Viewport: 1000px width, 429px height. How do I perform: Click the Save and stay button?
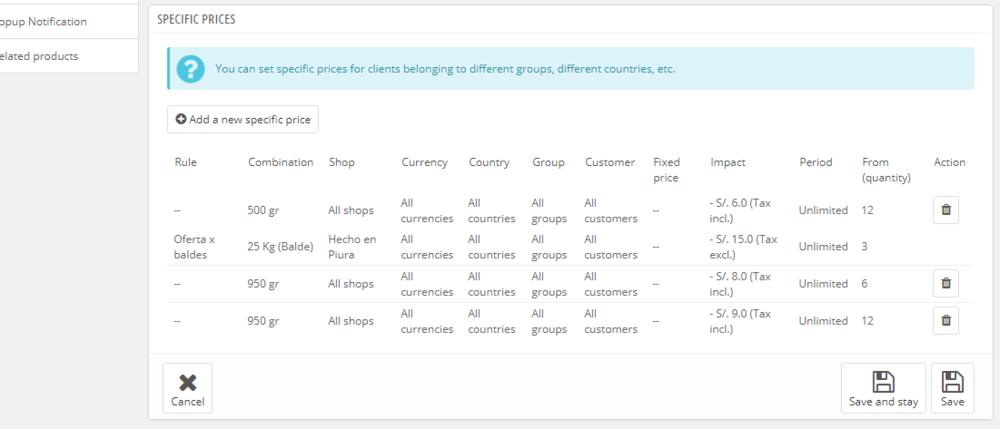point(883,388)
